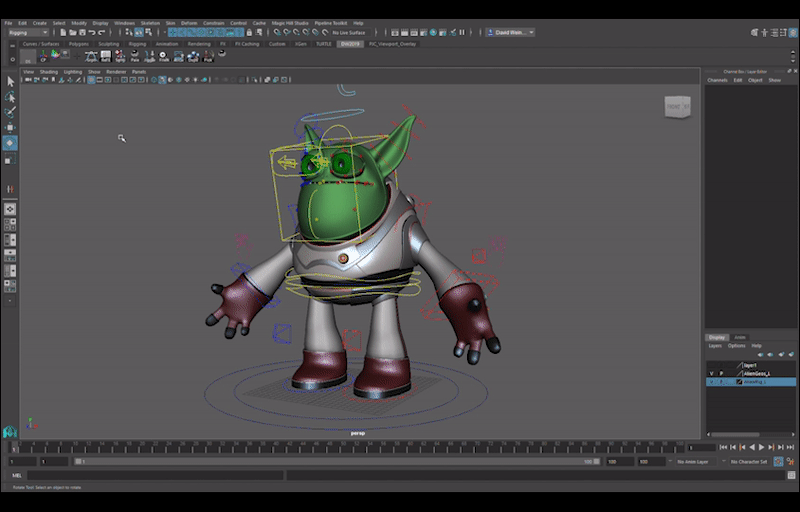Viewport: 800px width, 512px height.
Task: Open the Rigging menu set dropdown
Action: tap(28, 33)
